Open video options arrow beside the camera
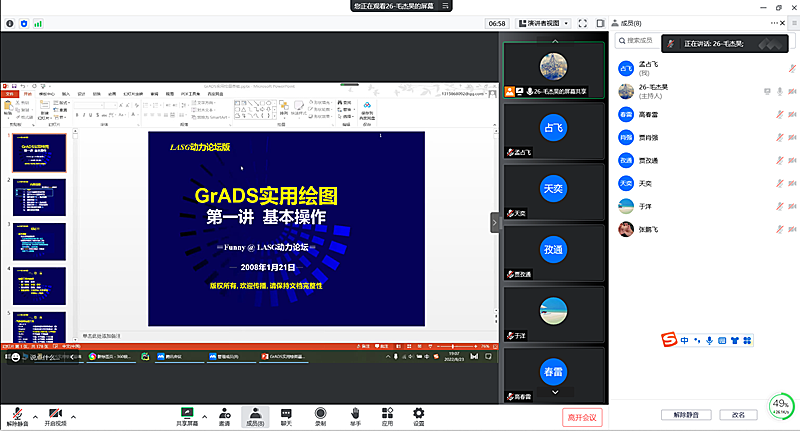 (73, 417)
